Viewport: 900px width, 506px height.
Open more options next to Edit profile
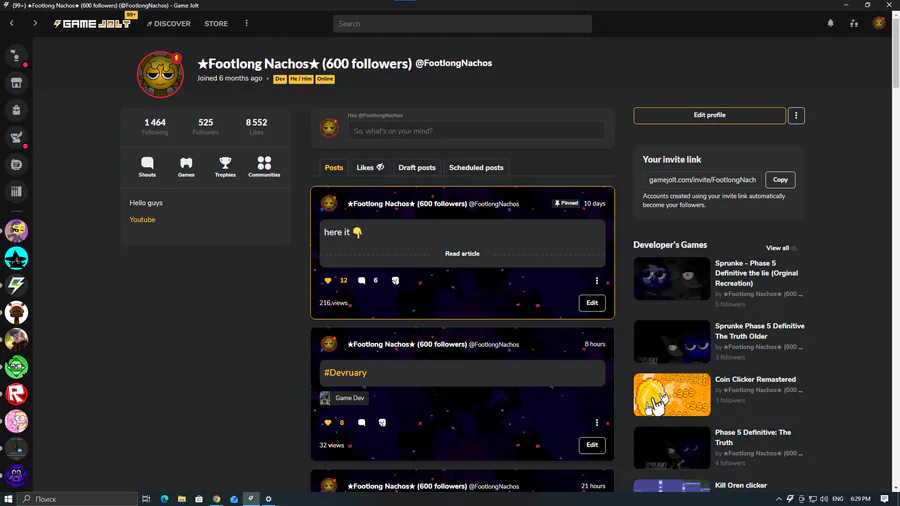tap(796, 115)
